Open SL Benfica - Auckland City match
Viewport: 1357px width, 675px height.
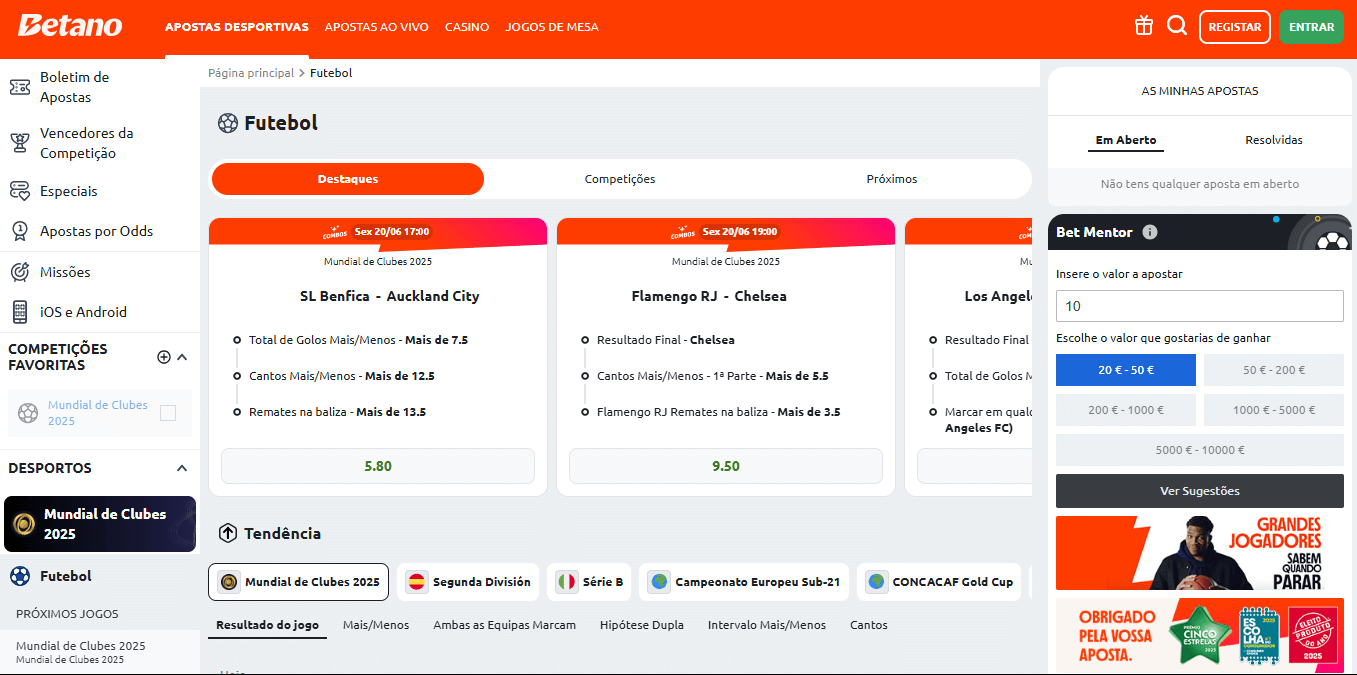(x=390, y=296)
